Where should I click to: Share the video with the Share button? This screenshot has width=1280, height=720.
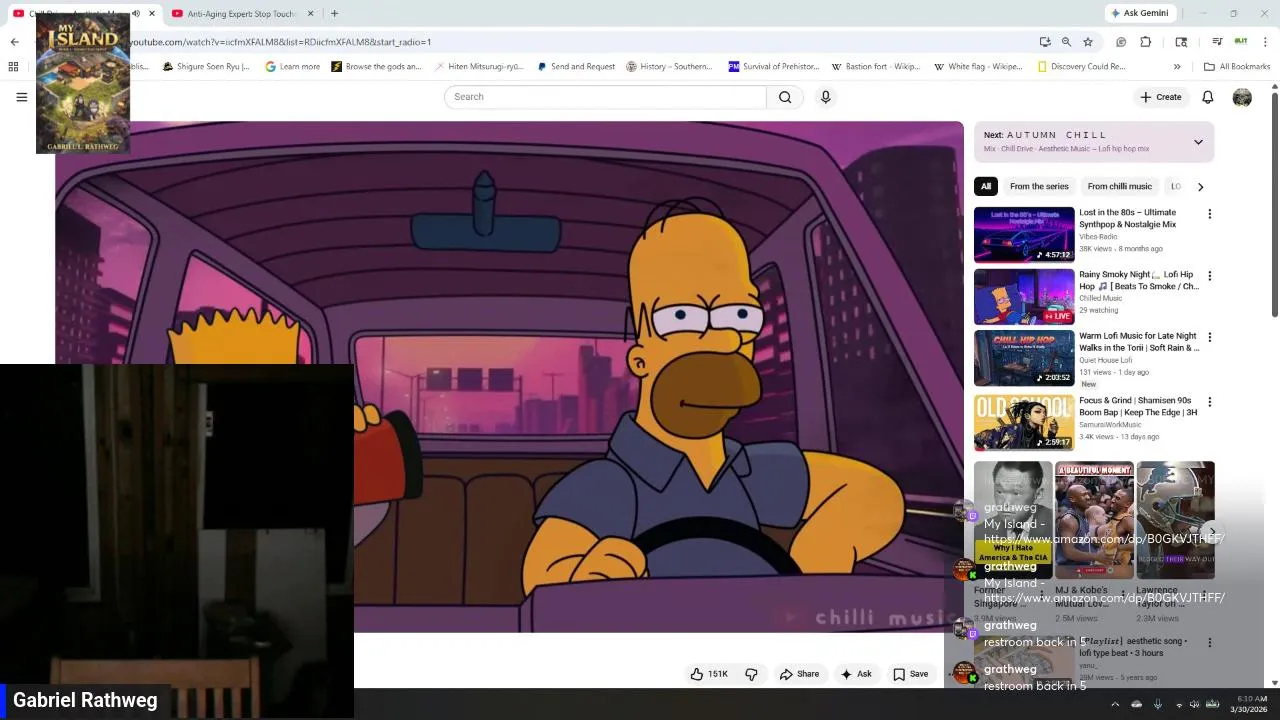[x=799, y=674]
